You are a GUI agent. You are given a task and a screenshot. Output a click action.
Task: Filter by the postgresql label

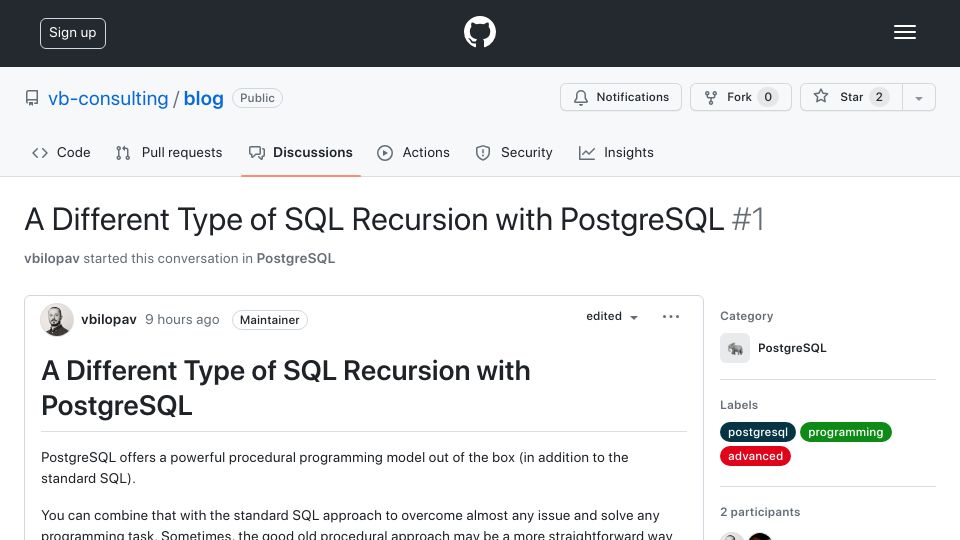click(x=758, y=432)
